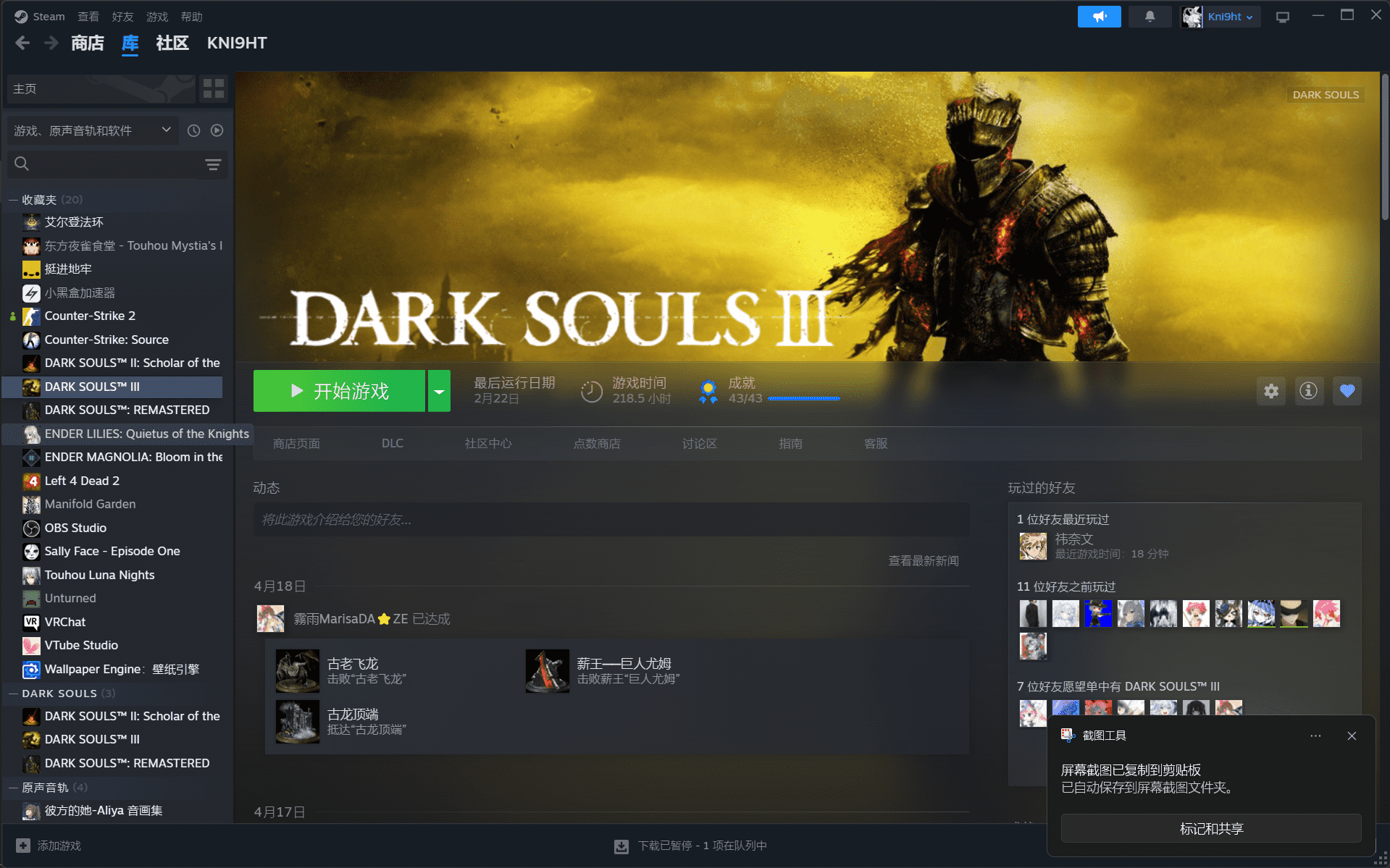
Task: Click the green 开始游戏 play button
Action: pyautogui.click(x=339, y=391)
